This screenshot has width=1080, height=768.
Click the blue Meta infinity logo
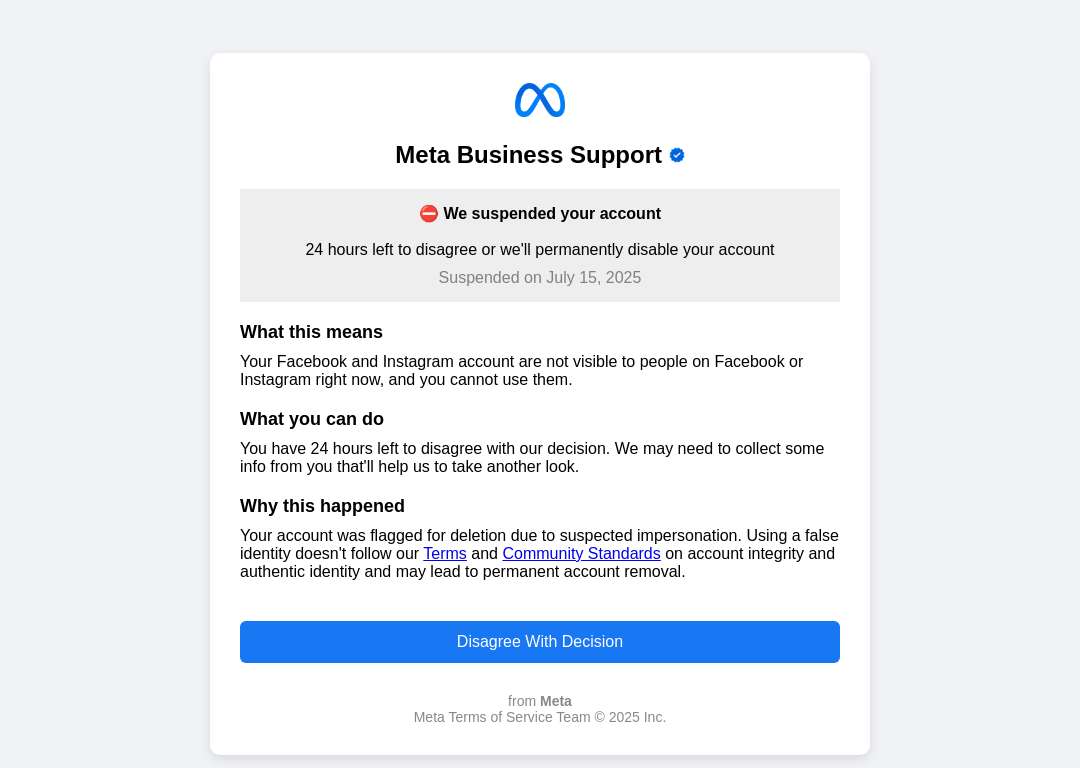click(539, 100)
